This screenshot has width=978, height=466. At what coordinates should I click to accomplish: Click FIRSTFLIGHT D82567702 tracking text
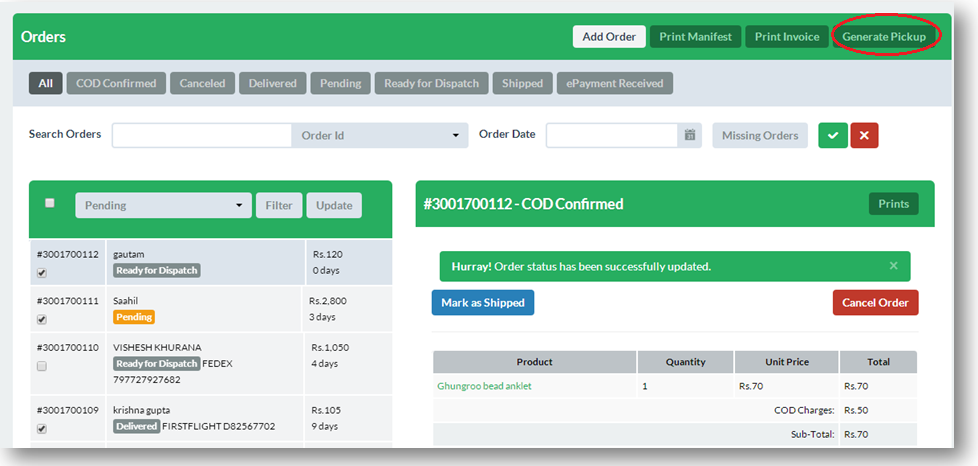[x=219, y=427]
